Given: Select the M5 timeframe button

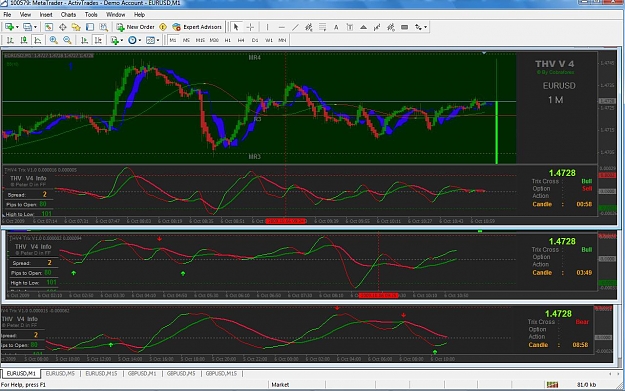Looking at the screenshot, I should pyautogui.click(x=186, y=40).
